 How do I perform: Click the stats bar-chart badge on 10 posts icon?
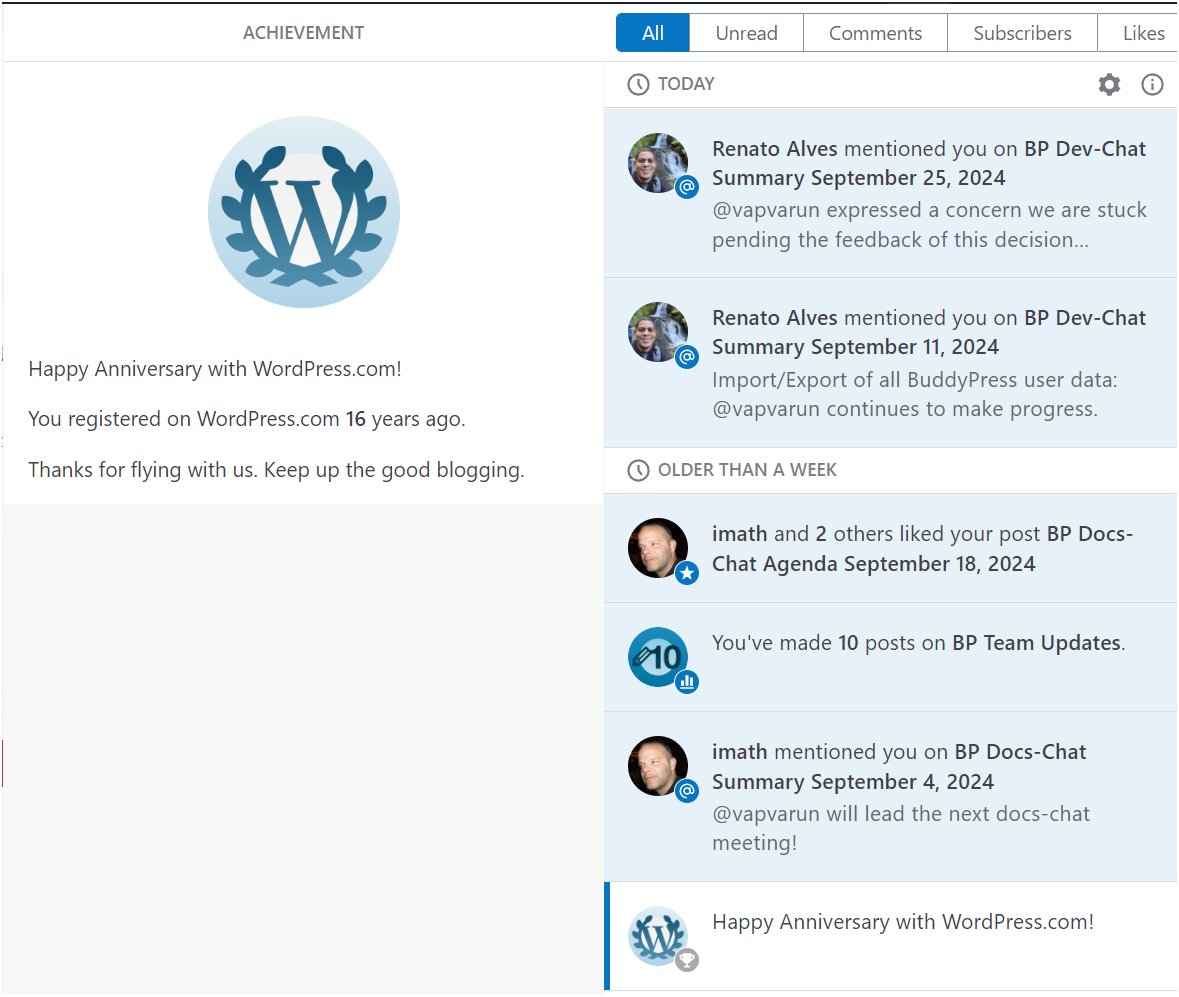coord(686,682)
